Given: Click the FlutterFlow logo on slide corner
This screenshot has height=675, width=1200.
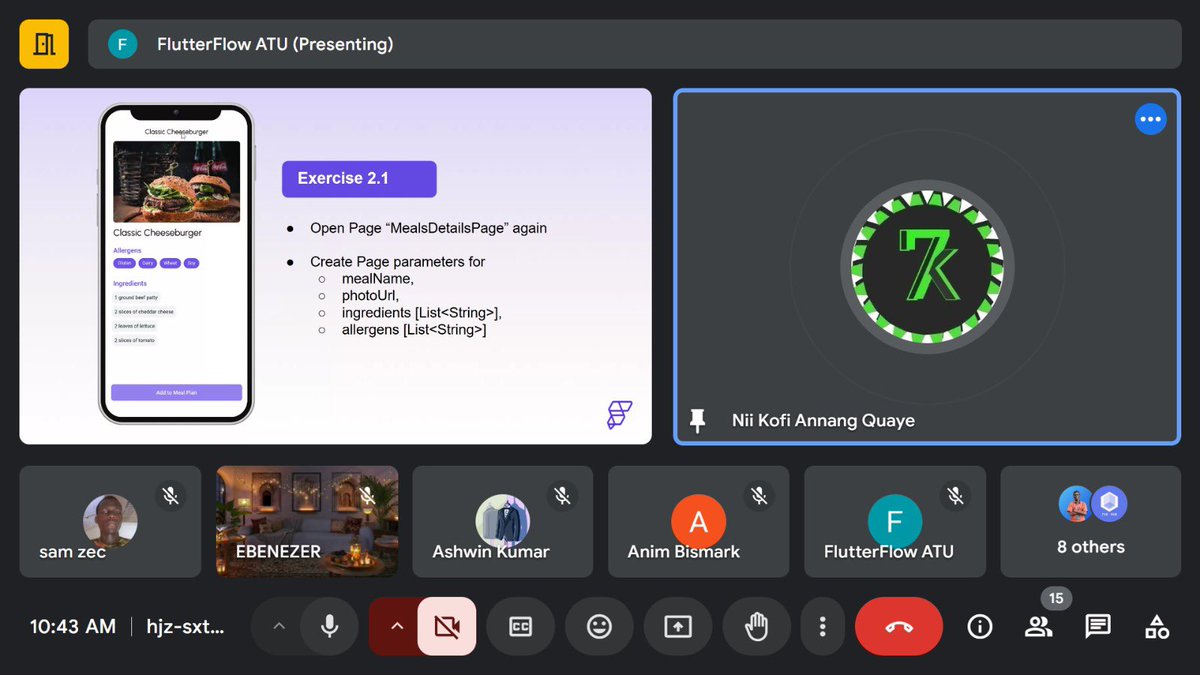Looking at the screenshot, I should pyautogui.click(x=620, y=414).
